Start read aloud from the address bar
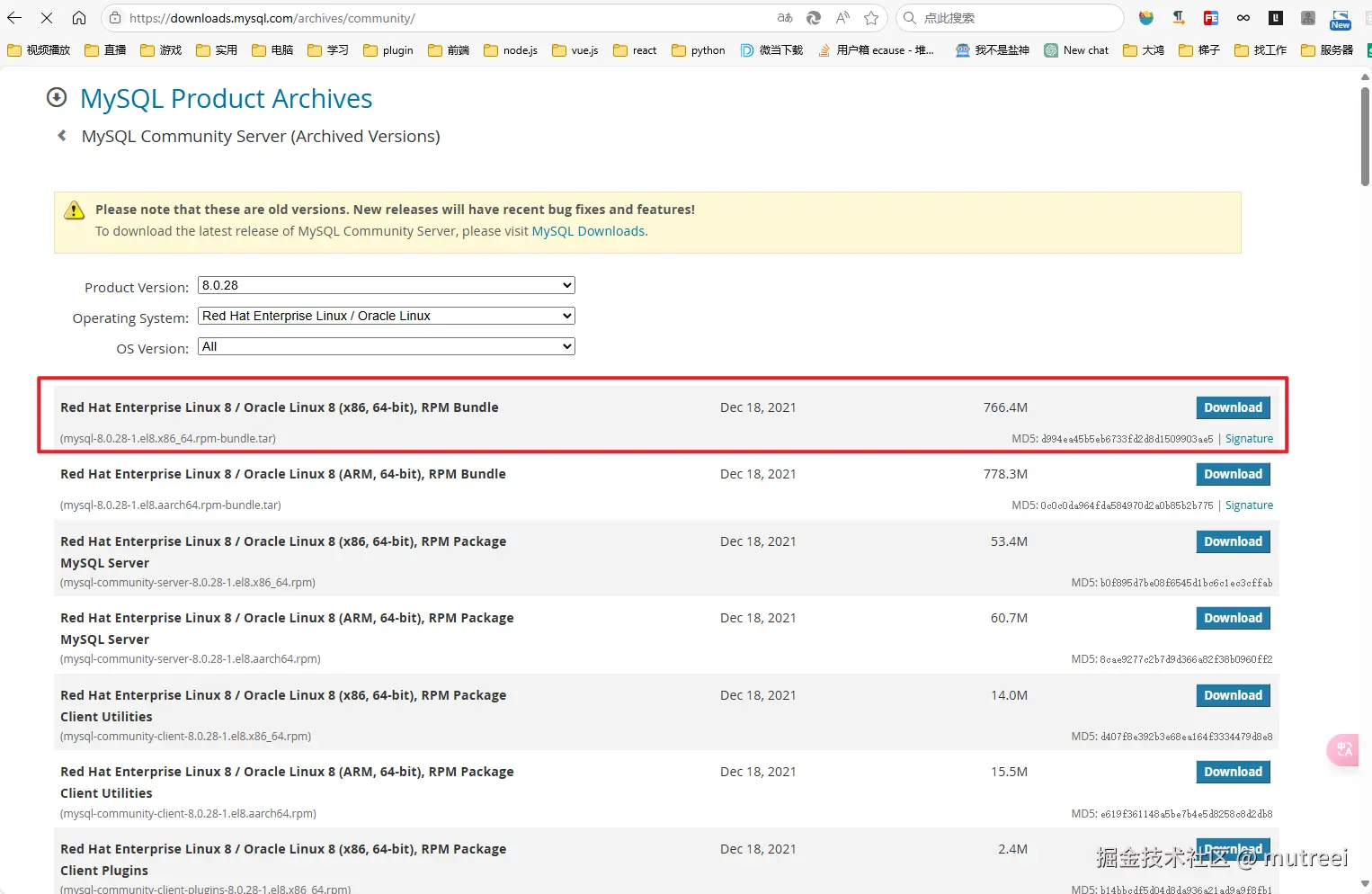Screen dimensions: 1372x894 (x=842, y=18)
